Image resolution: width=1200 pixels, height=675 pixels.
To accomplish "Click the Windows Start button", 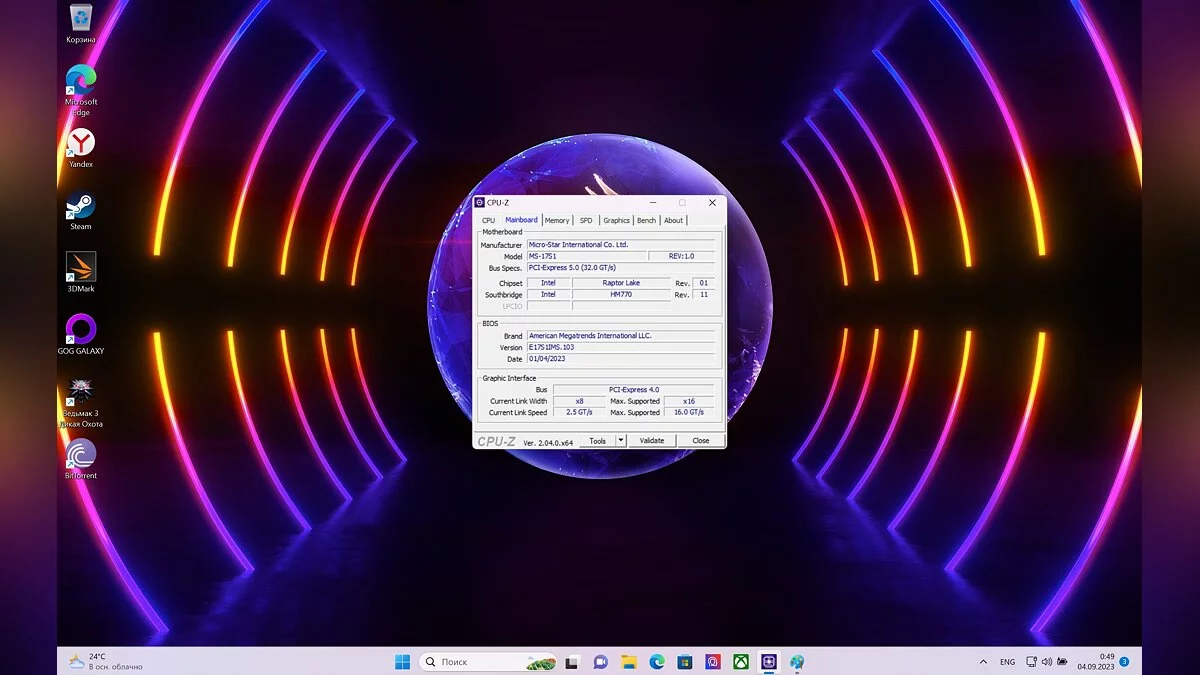I will tap(402, 662).
